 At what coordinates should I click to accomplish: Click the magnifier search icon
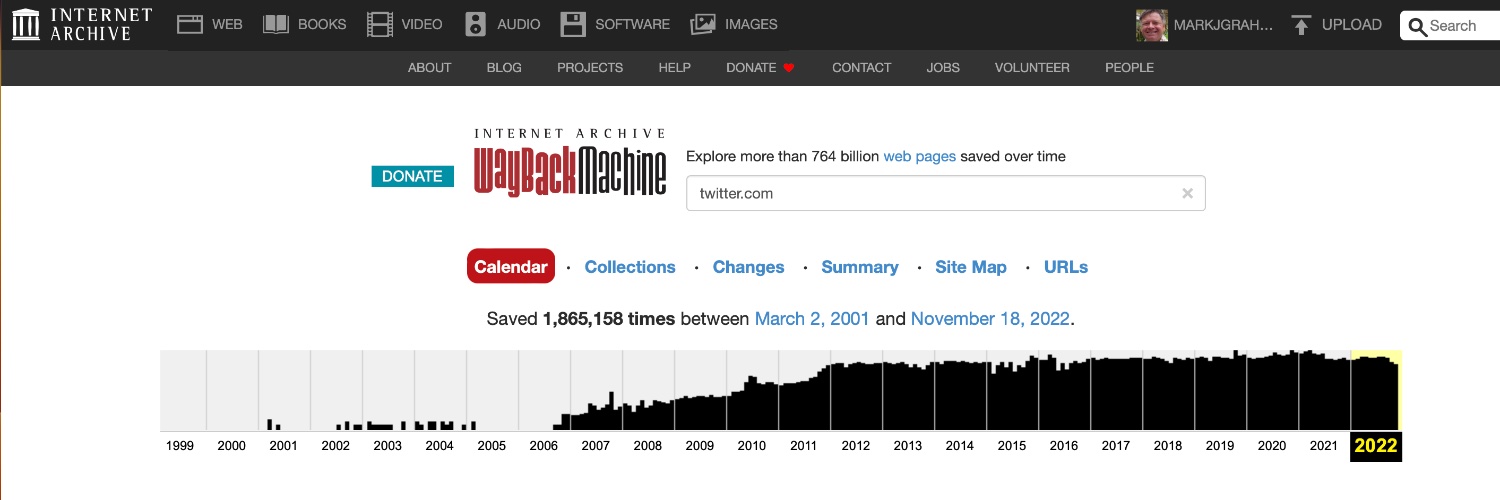(x=1417, y=26)
